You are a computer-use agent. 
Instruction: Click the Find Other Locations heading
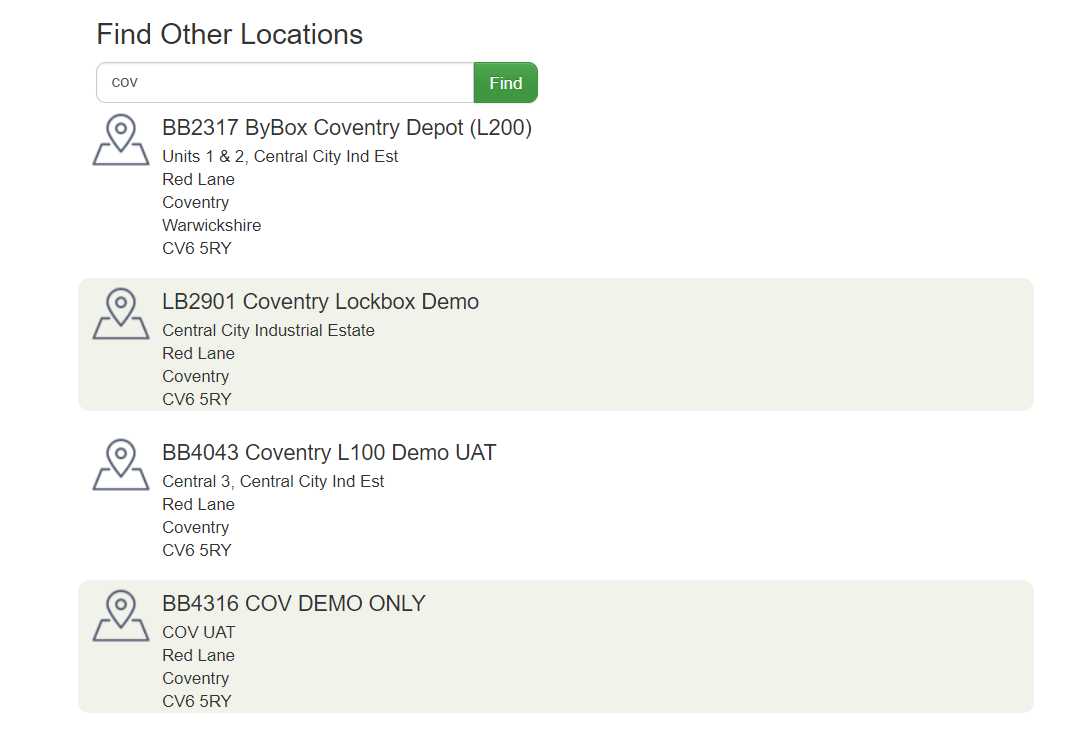coord(229,34)
